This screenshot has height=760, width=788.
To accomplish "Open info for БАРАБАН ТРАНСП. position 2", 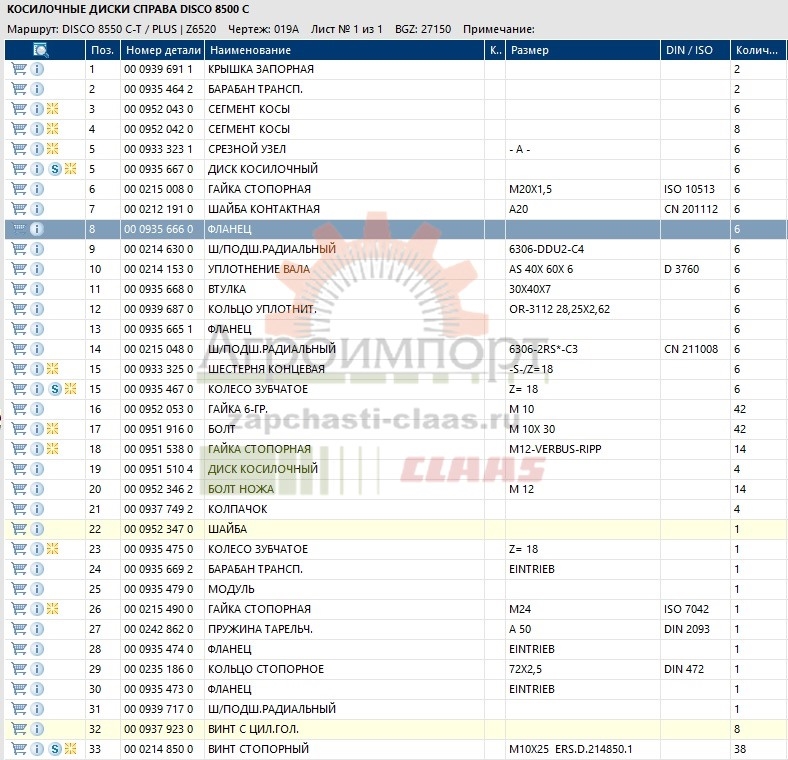I will (x=37, y=89).
